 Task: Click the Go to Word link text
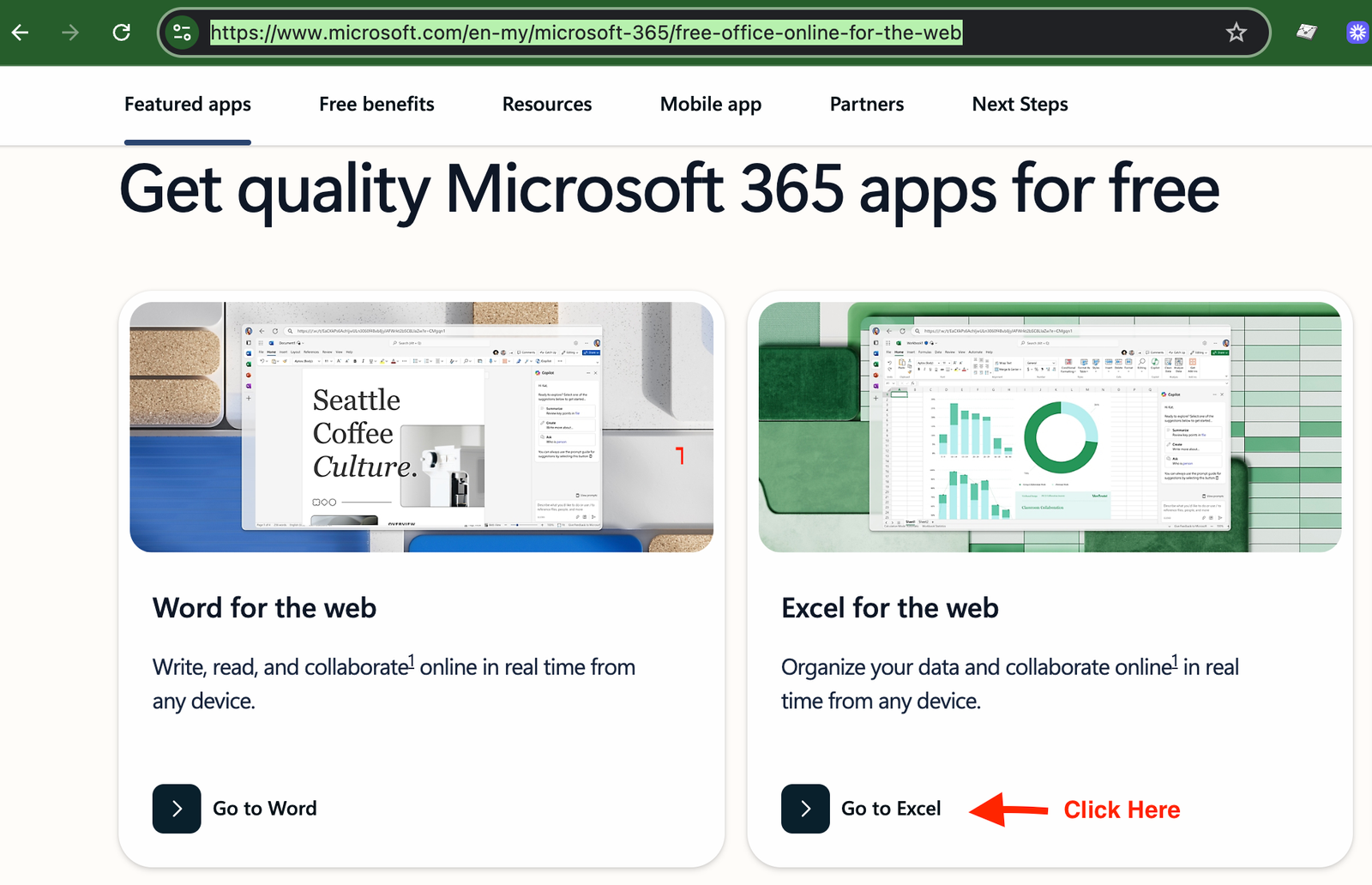[265, 809]
